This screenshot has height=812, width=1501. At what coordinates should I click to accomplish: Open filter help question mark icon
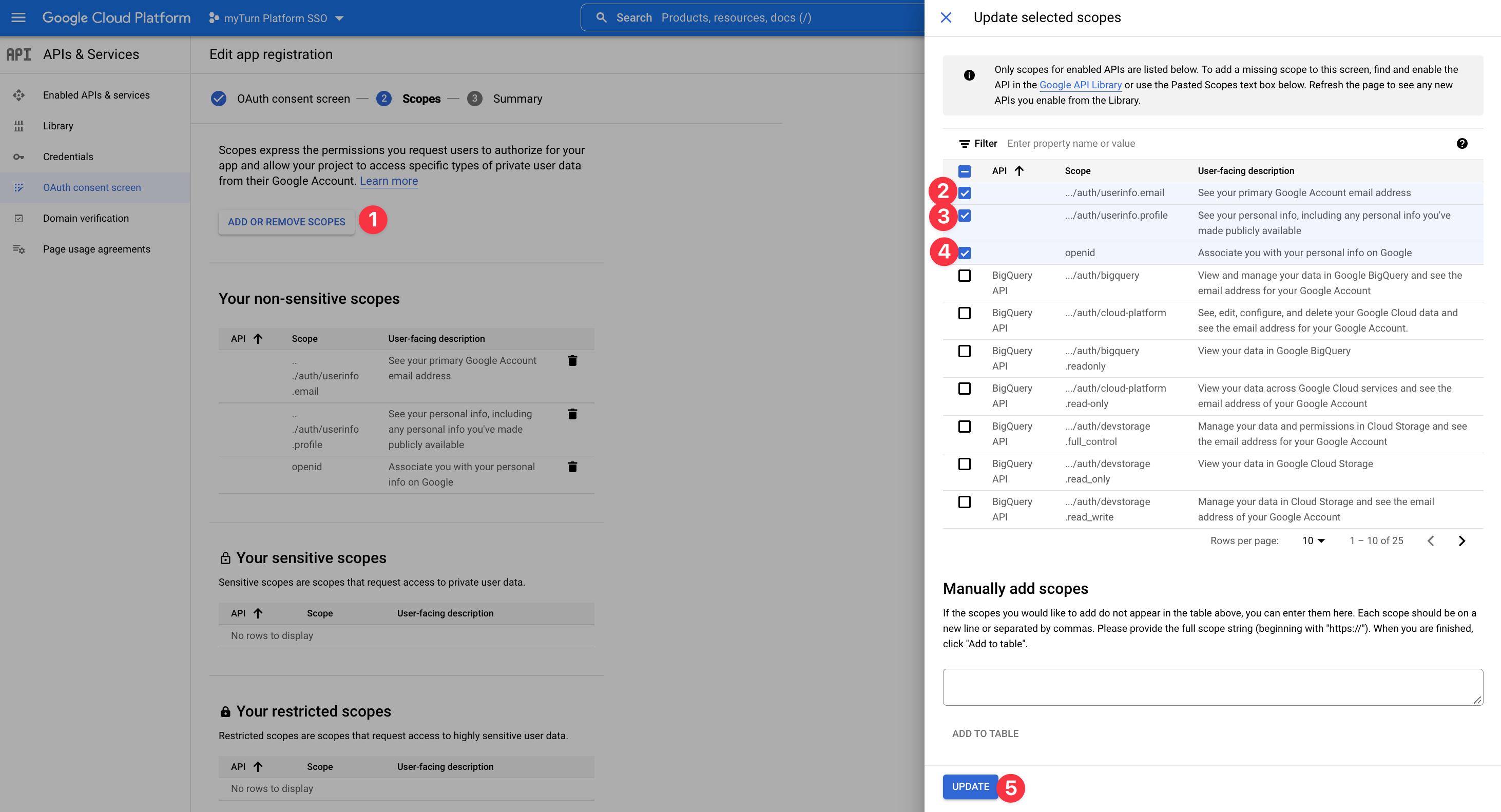(x=1461, y=143)
